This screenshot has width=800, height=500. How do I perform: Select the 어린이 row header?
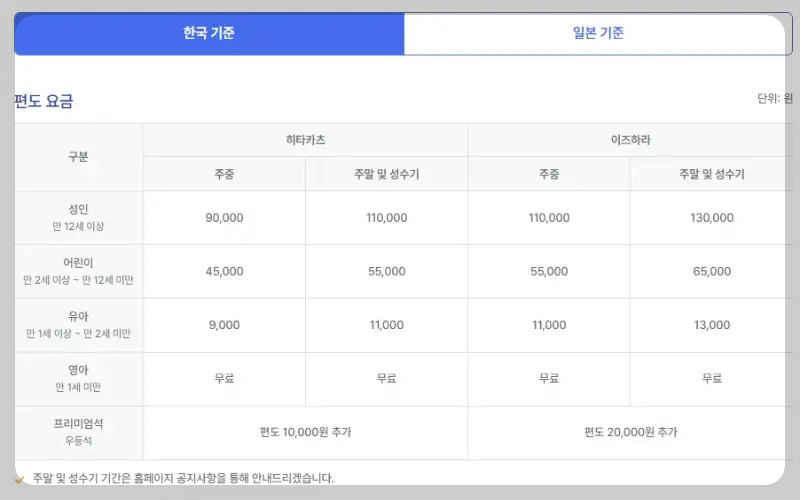(x=79, y=271)
